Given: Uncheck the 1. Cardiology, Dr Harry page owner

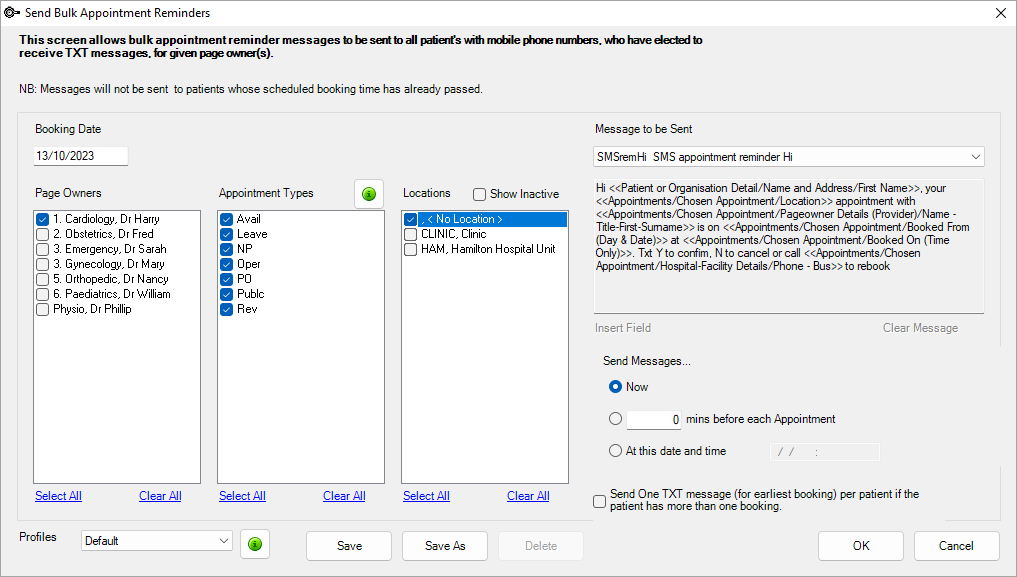Looking at the screenshot, I should pos(43,219).
